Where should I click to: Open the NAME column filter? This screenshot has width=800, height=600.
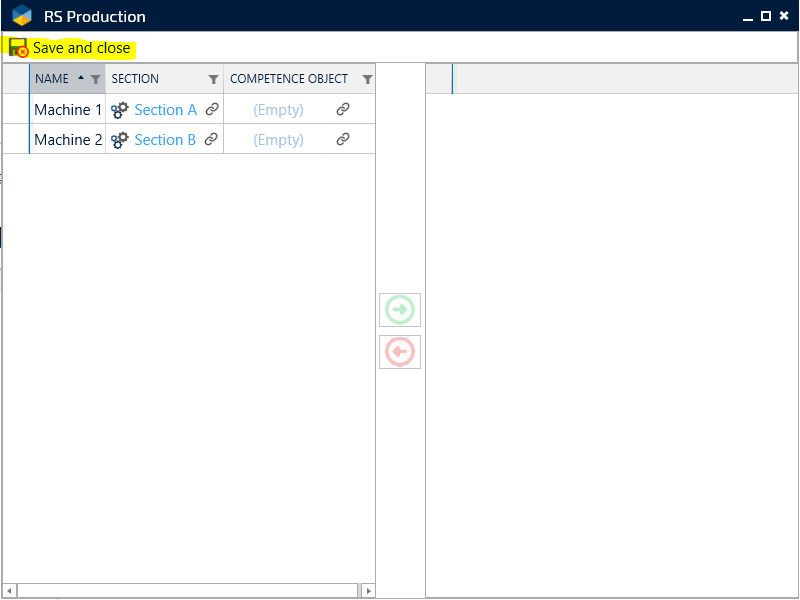pyautogui.click(x=95, y=79)
